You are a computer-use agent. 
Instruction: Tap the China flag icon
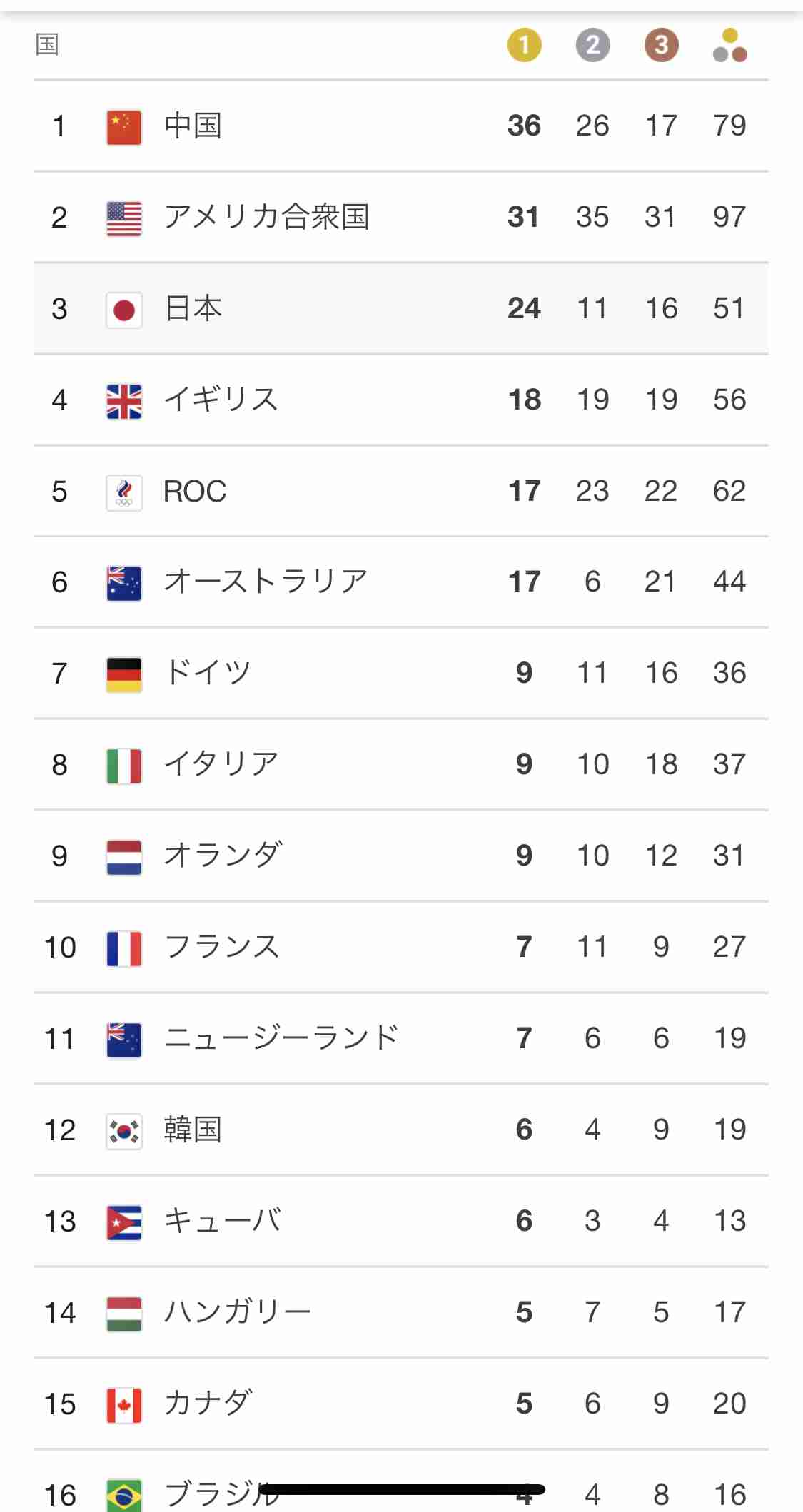(124, 127)
